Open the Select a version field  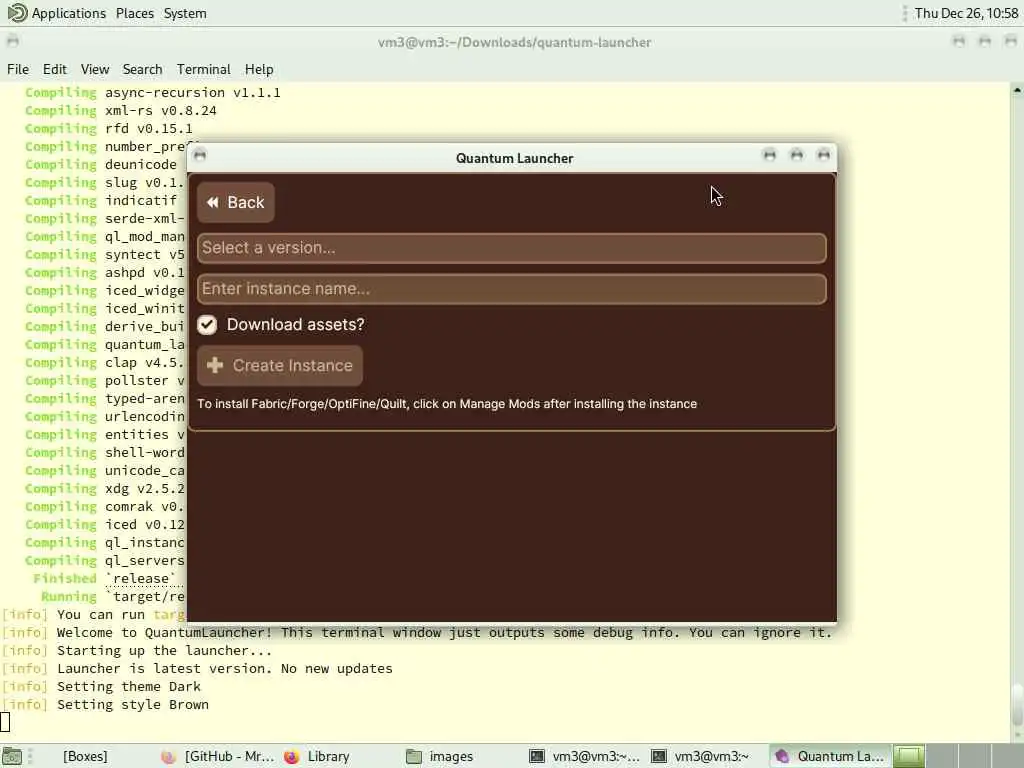[x=511, y=248]
